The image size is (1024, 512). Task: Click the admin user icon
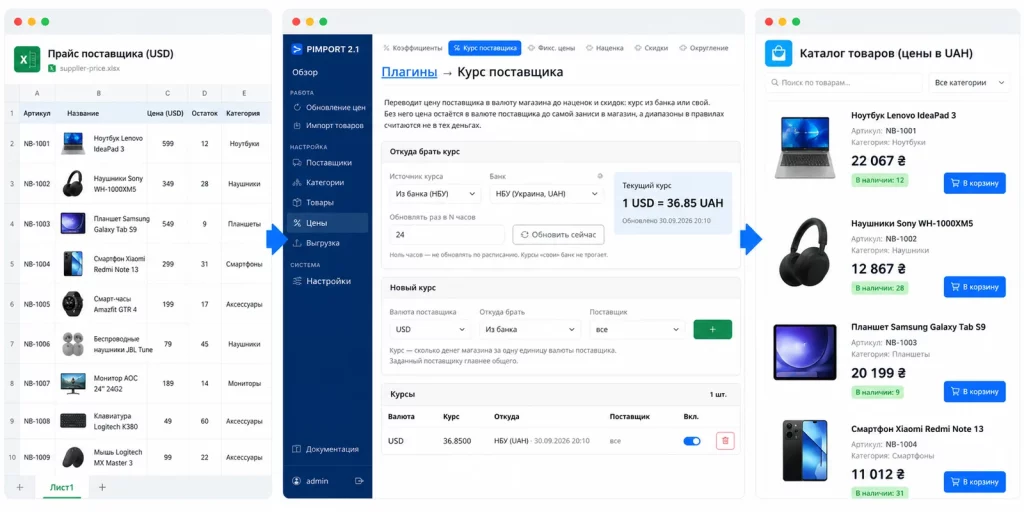click(x=296, y=481)
